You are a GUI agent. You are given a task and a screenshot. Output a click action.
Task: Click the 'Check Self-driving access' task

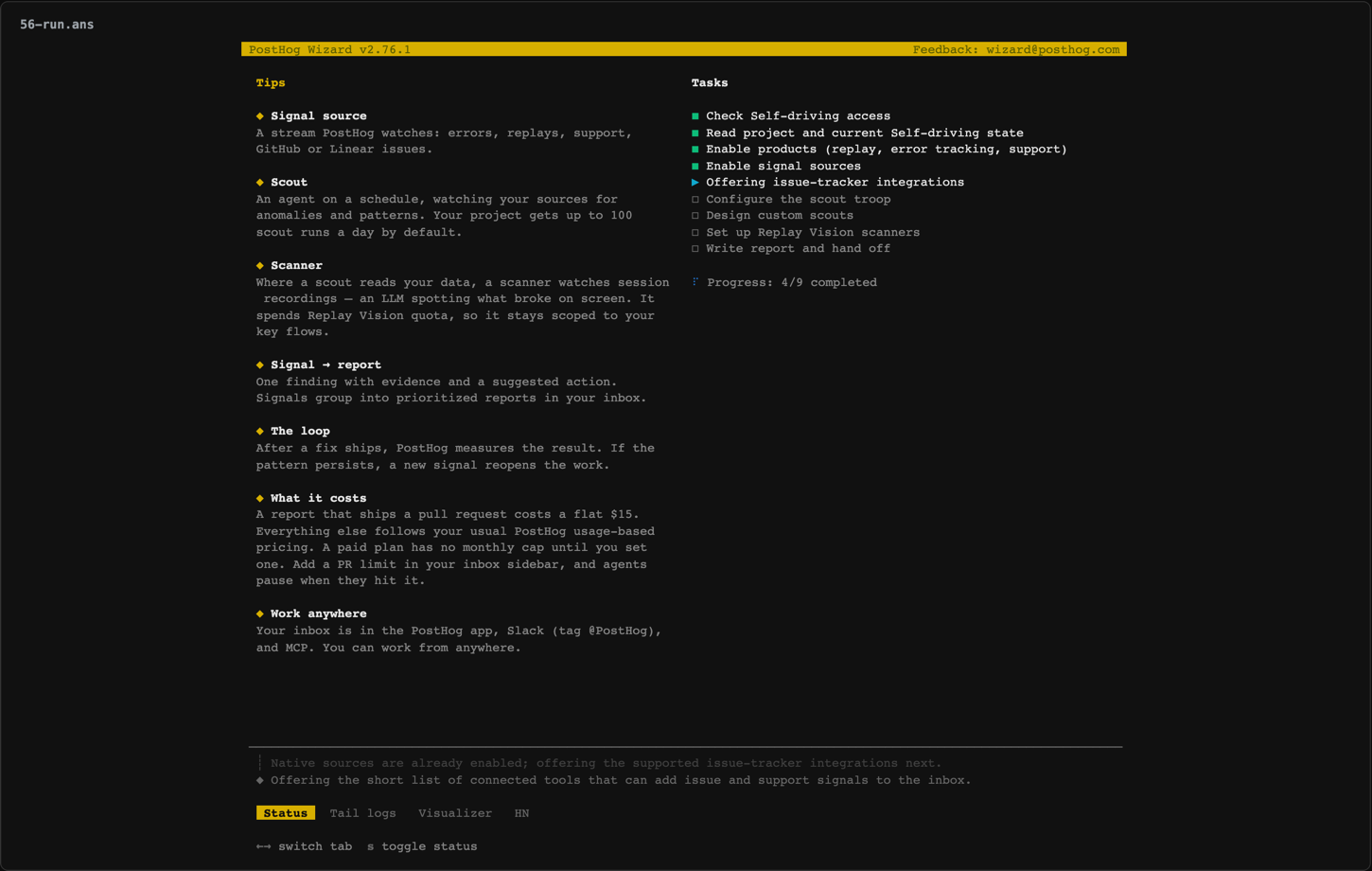tap(798, 116)
